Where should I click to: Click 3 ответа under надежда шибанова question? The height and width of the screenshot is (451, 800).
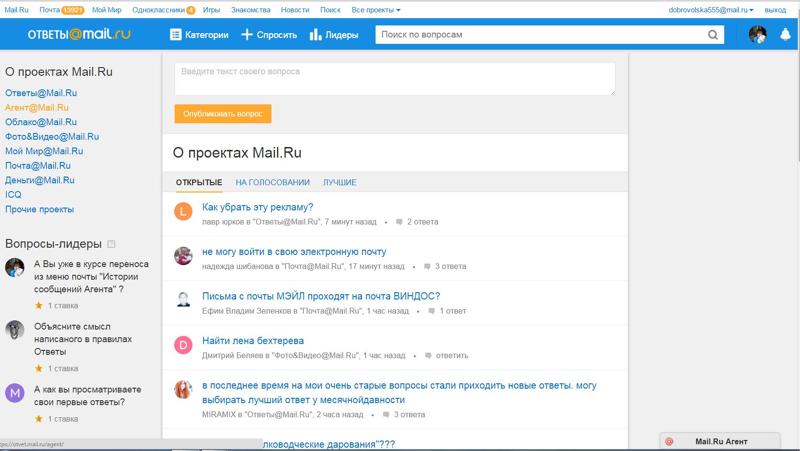(x=451, y=266)
